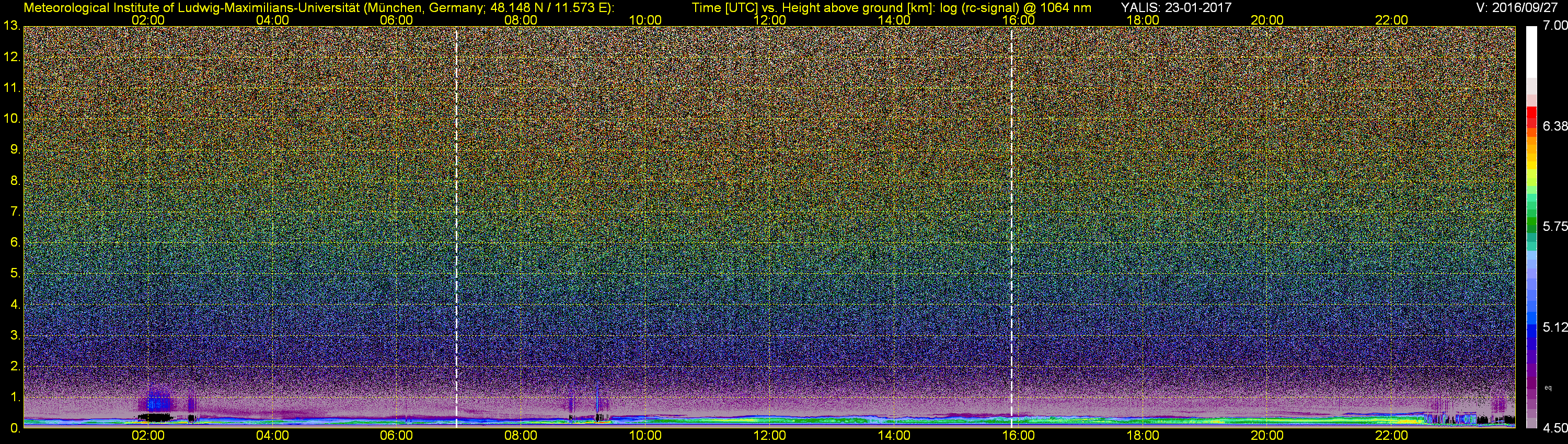This screenshot has height=444, width=1568.
Task: Pick the 2 km label on the height axis
Action: (15, 366)
